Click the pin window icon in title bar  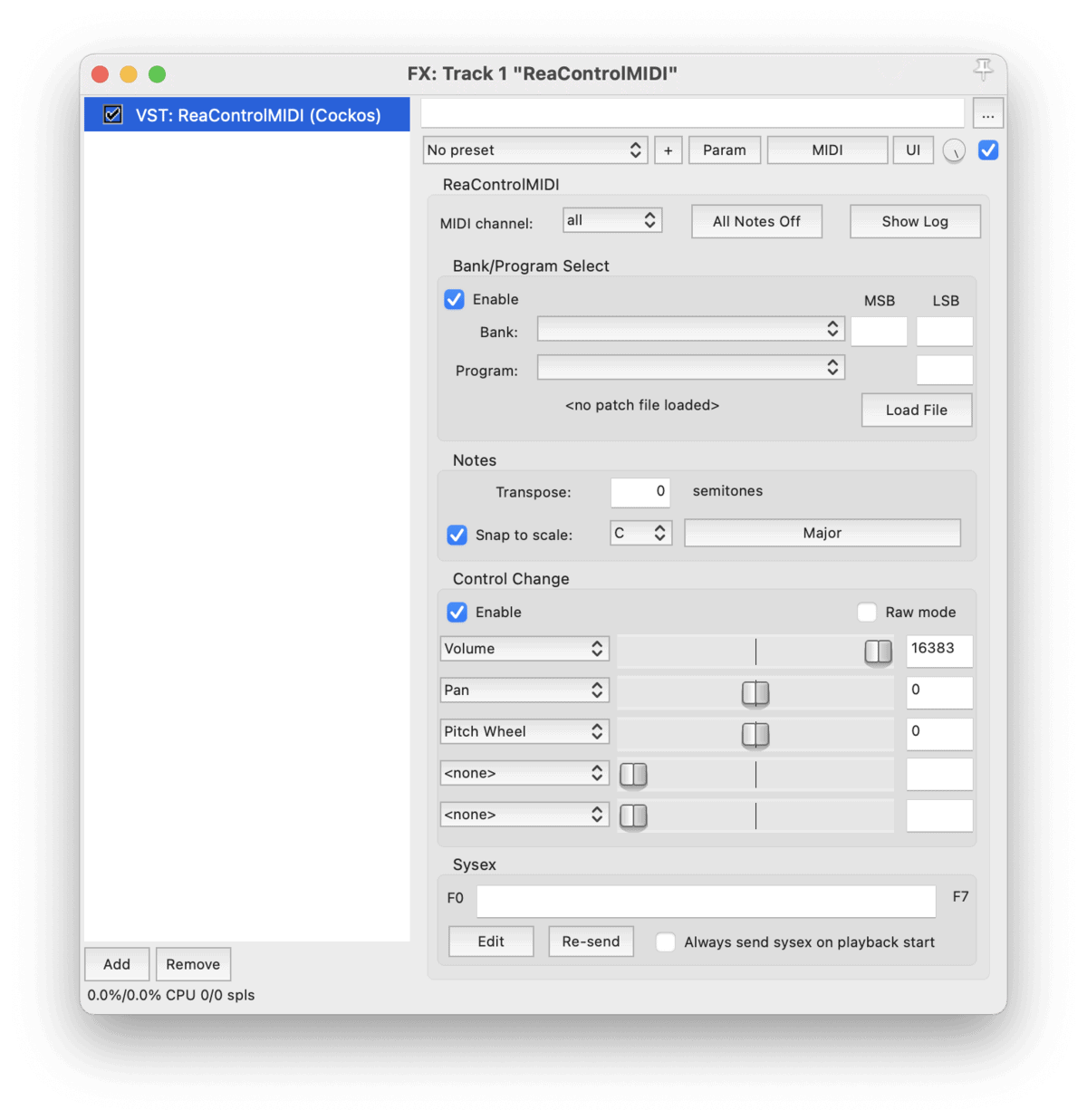983,69
